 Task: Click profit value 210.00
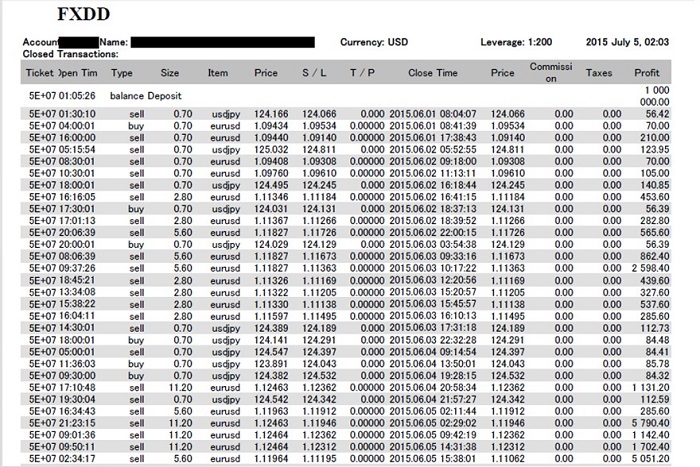tap(654, 138)
